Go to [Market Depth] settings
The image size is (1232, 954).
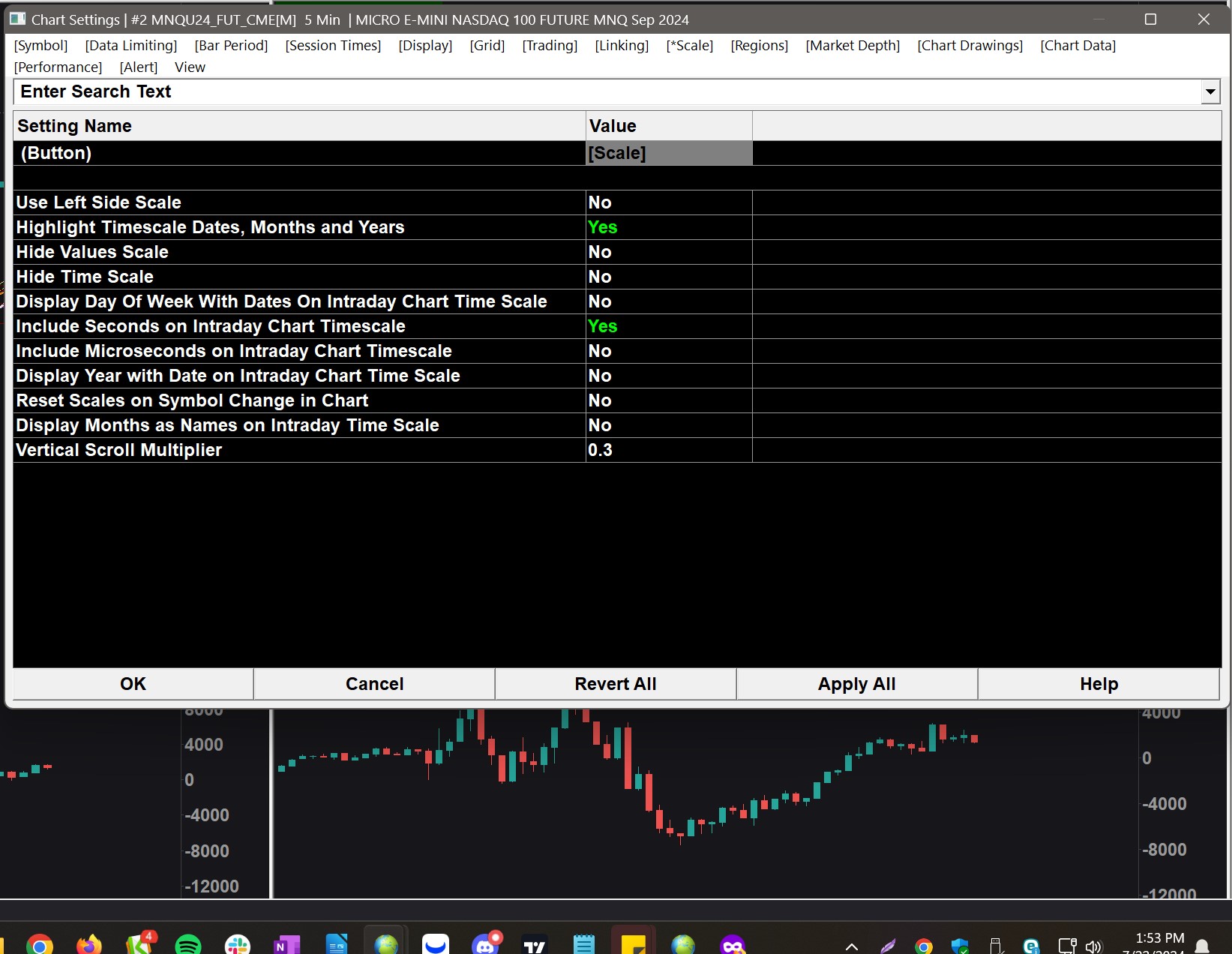(x=853, y=46)
